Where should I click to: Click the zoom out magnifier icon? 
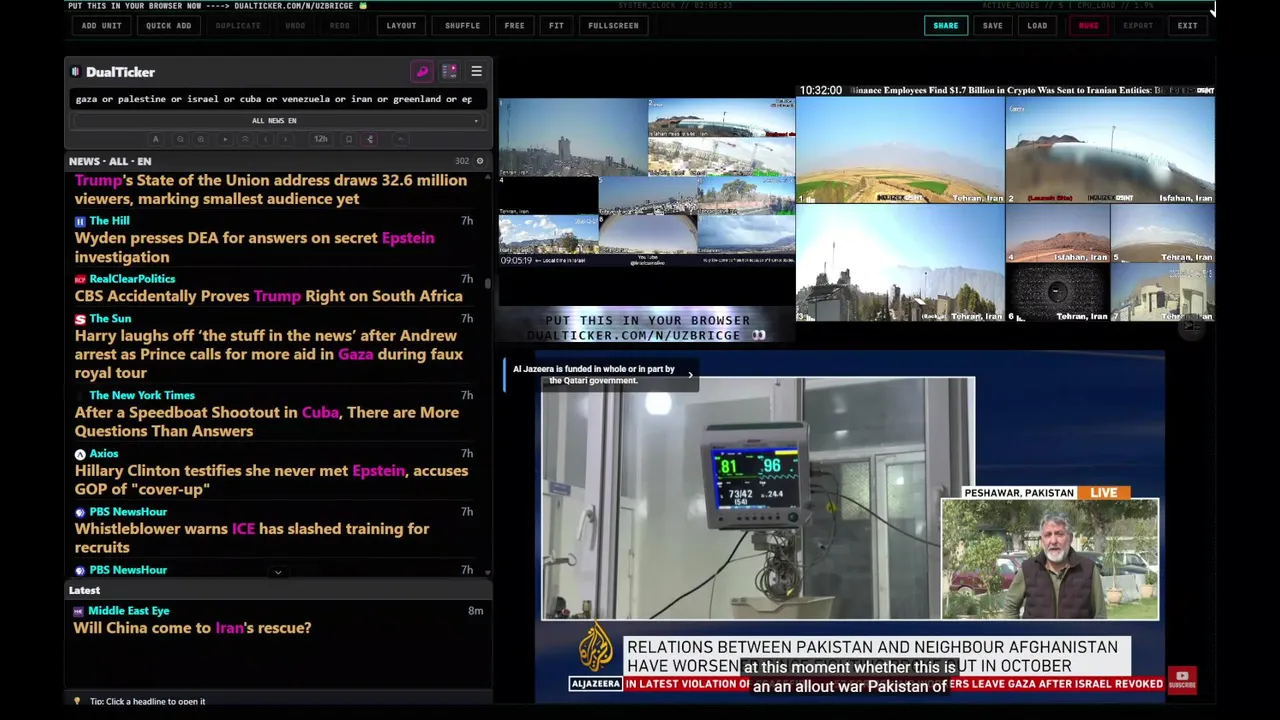click(x=180, y=139)
